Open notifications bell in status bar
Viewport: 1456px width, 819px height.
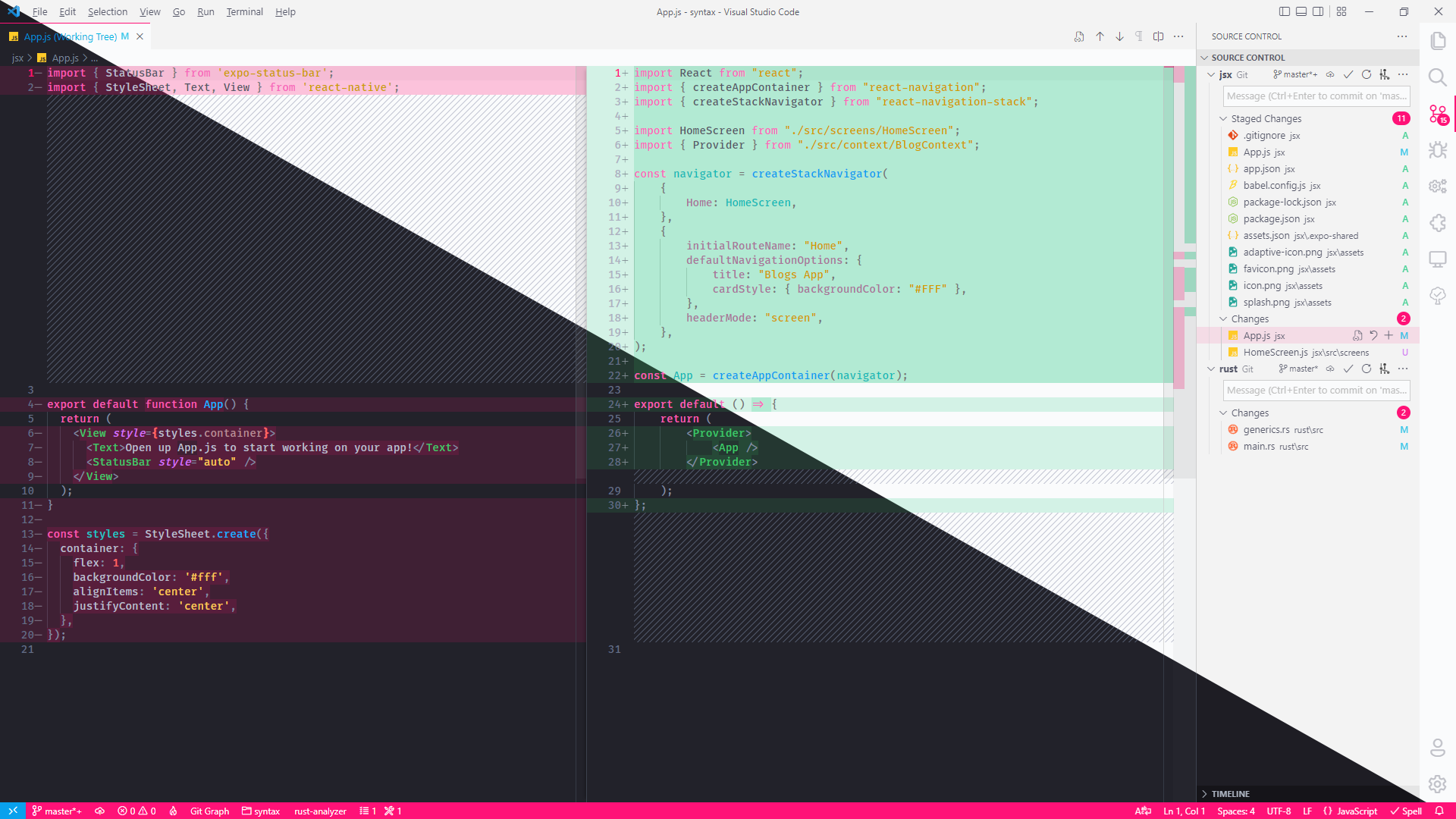click(x=1439, y=811)
